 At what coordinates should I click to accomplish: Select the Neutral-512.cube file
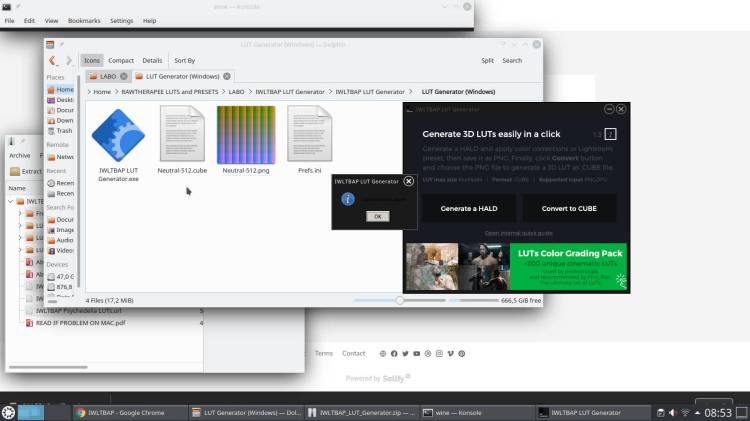click(x=182, y=133)
